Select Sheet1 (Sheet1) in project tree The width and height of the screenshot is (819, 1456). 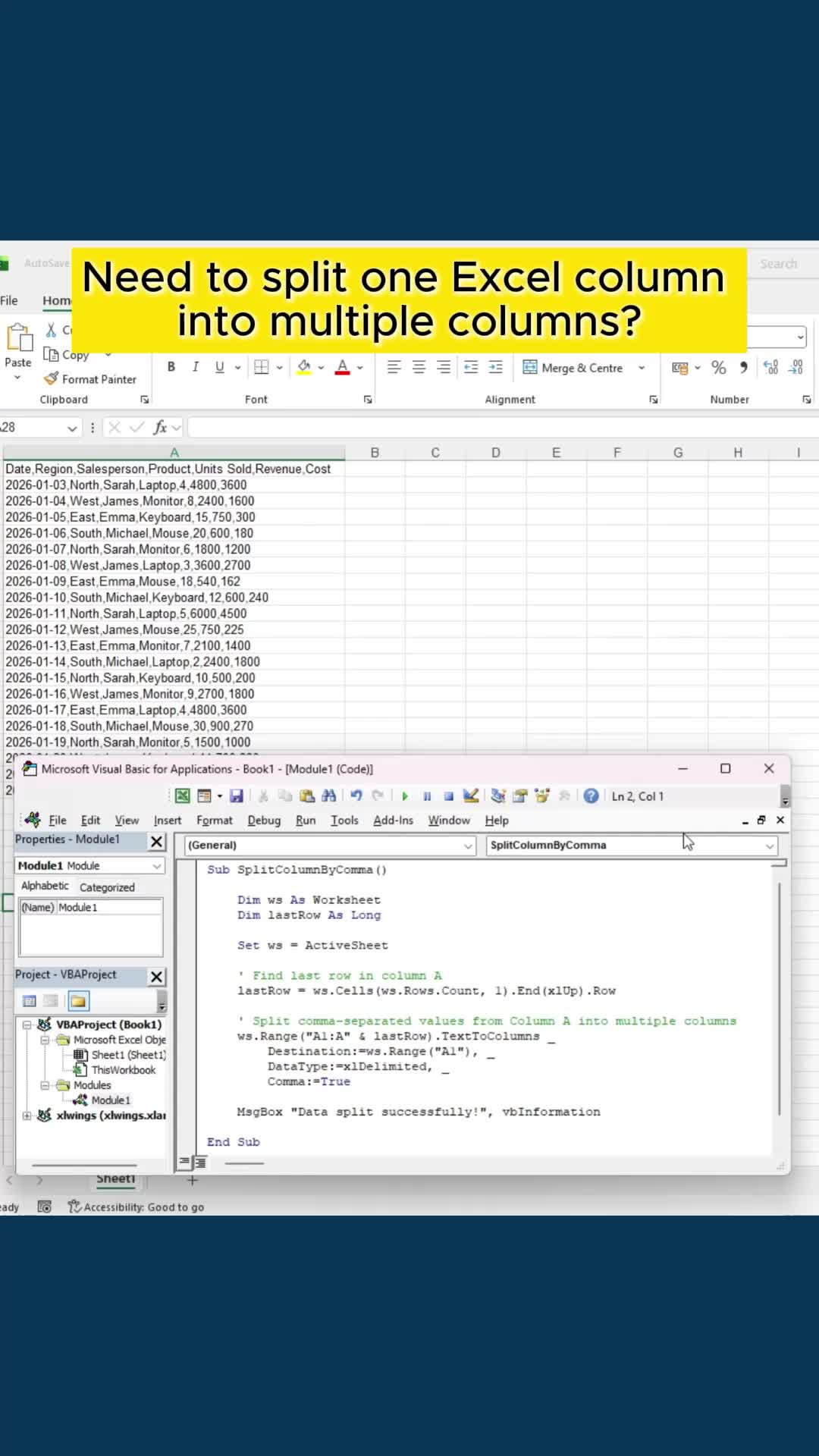121,1055
